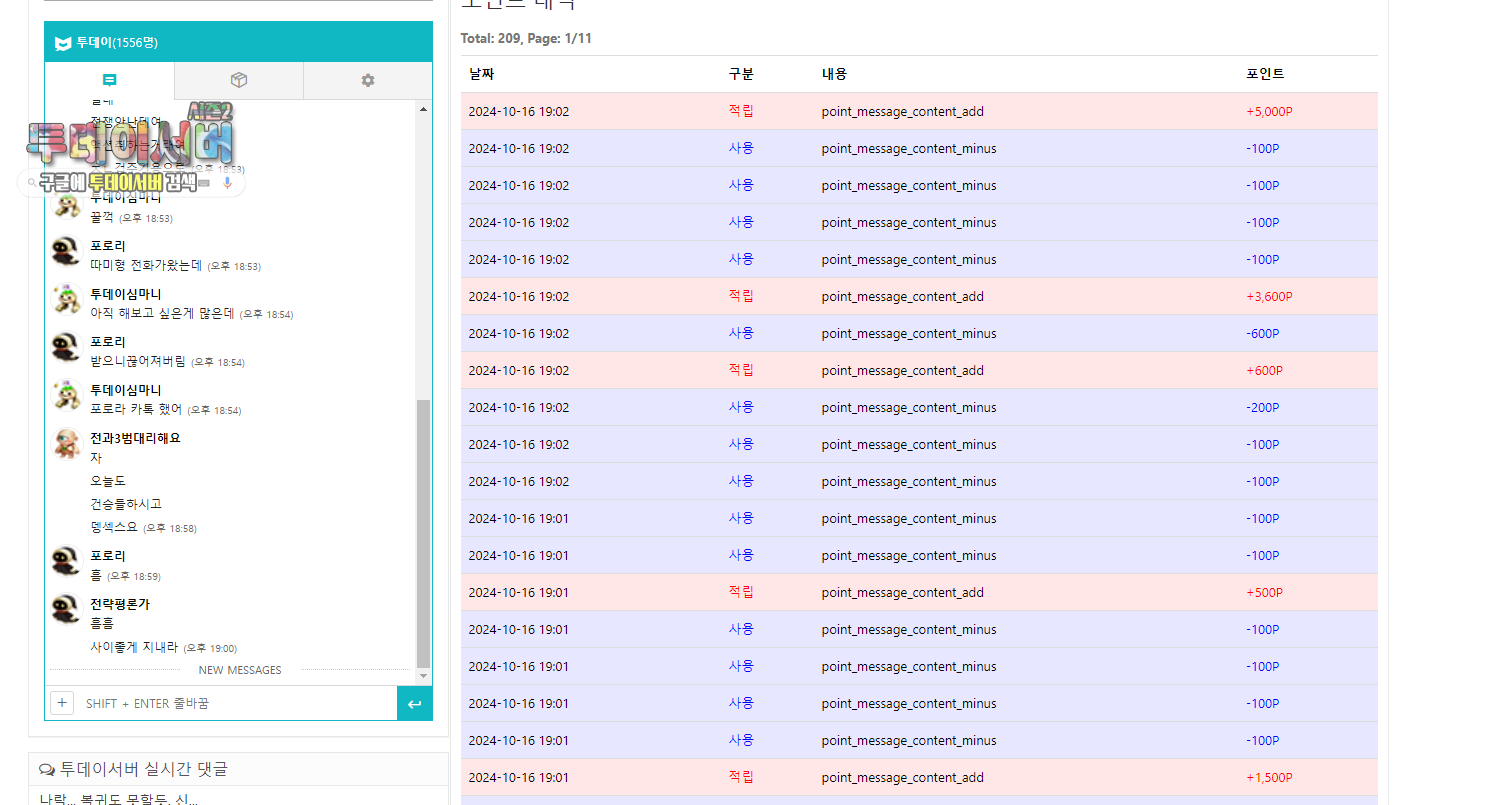Click 투데이심마니 avatar beside 아직 해보고 싶은게 많은데

pyautogui.click(x=66, y=300)
